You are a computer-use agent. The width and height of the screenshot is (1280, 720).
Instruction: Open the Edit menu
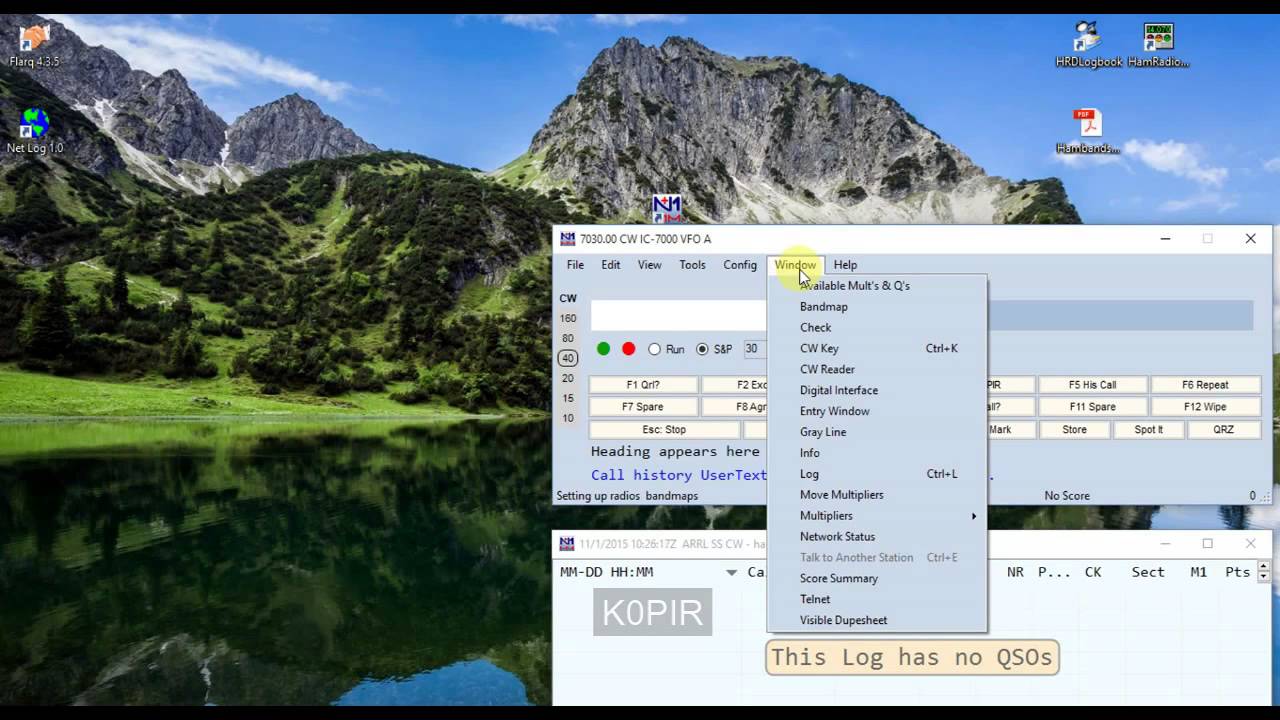pyautogui.click(x=610, y=265)
